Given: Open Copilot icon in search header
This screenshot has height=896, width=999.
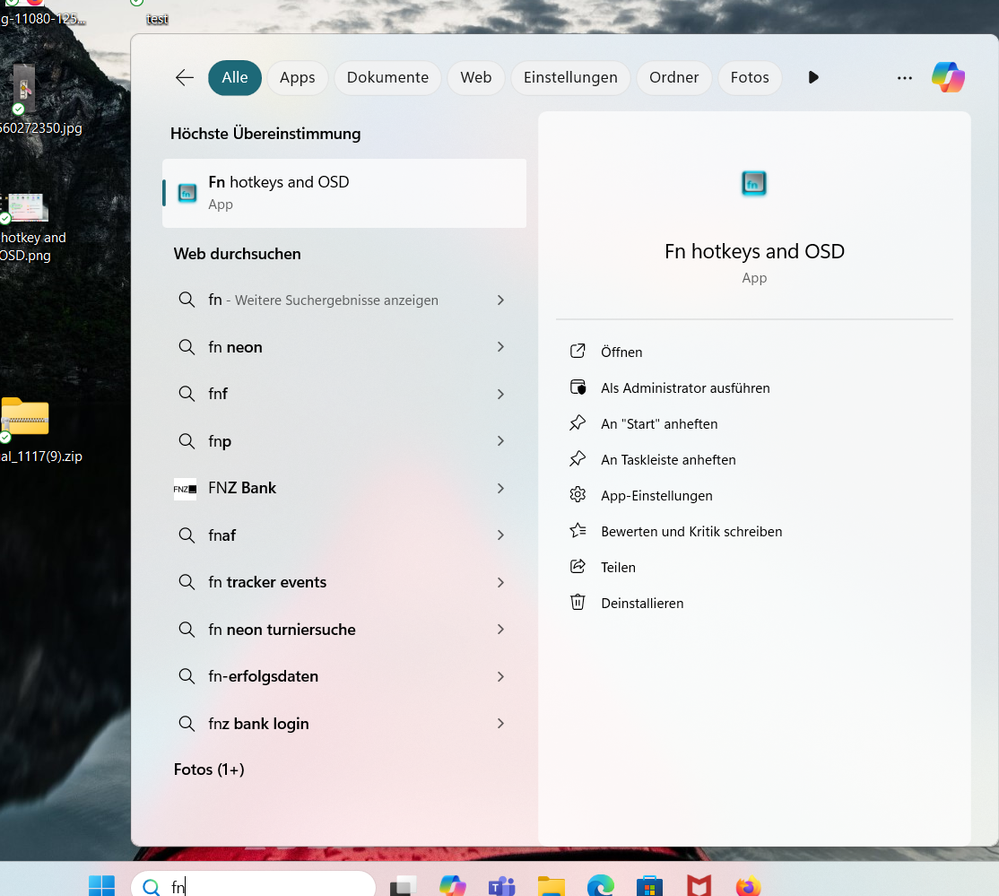Looking at the screenshot, I should pyautogui.click(x=947, y=78).
